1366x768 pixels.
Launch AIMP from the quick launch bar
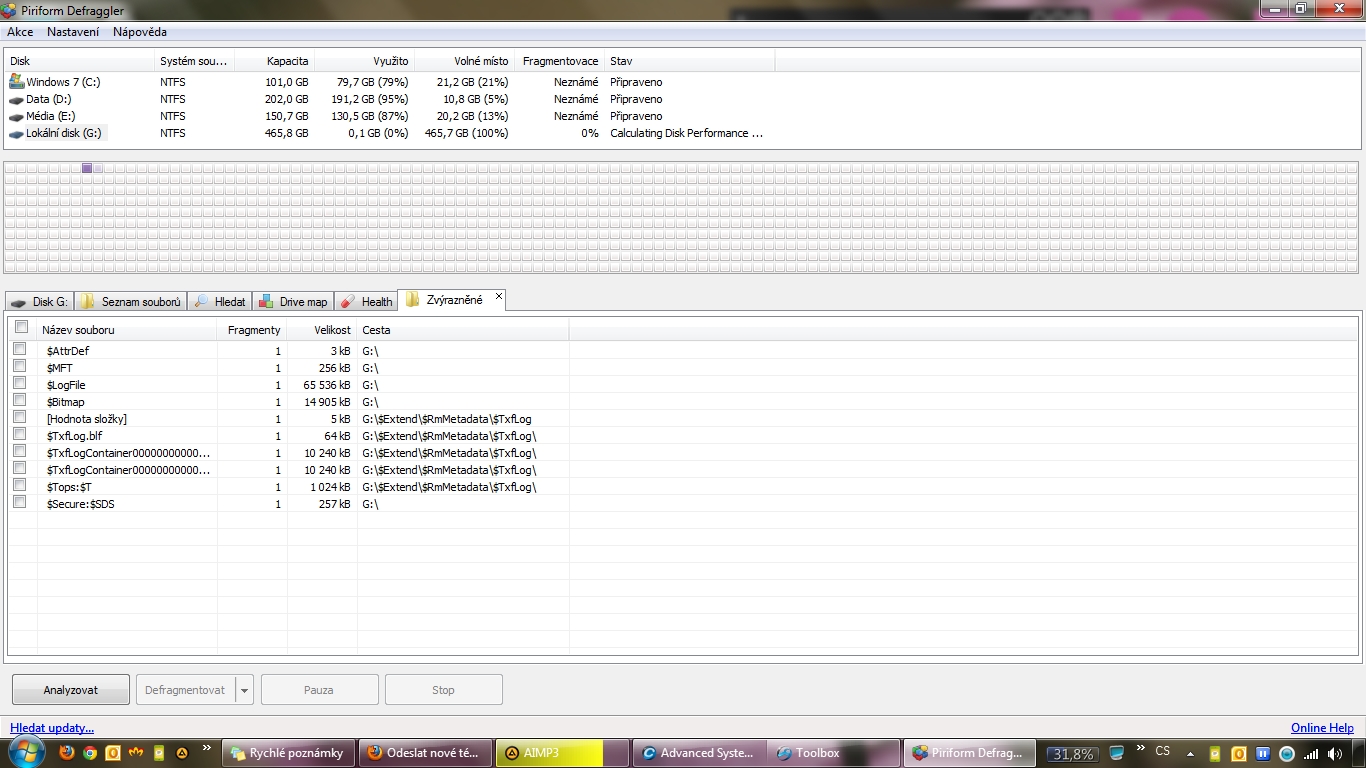pyautogui.click(x=182, y=753)
